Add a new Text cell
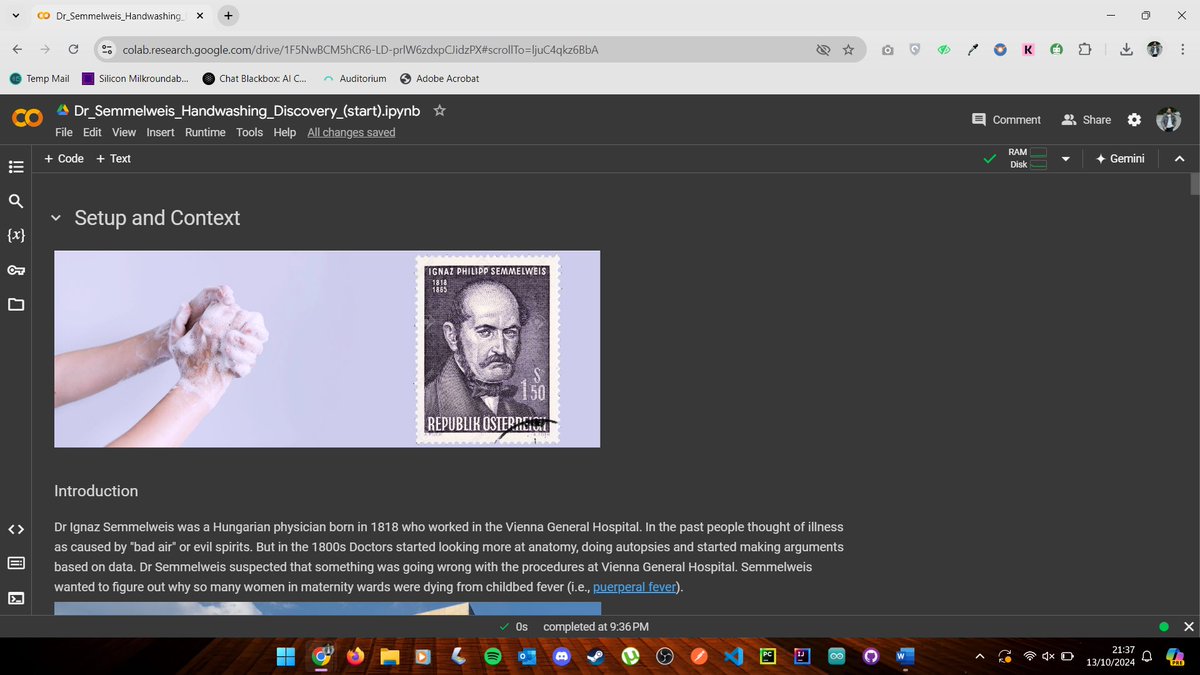This screenshot has width=1200, height=675. (x=113, y=159)
